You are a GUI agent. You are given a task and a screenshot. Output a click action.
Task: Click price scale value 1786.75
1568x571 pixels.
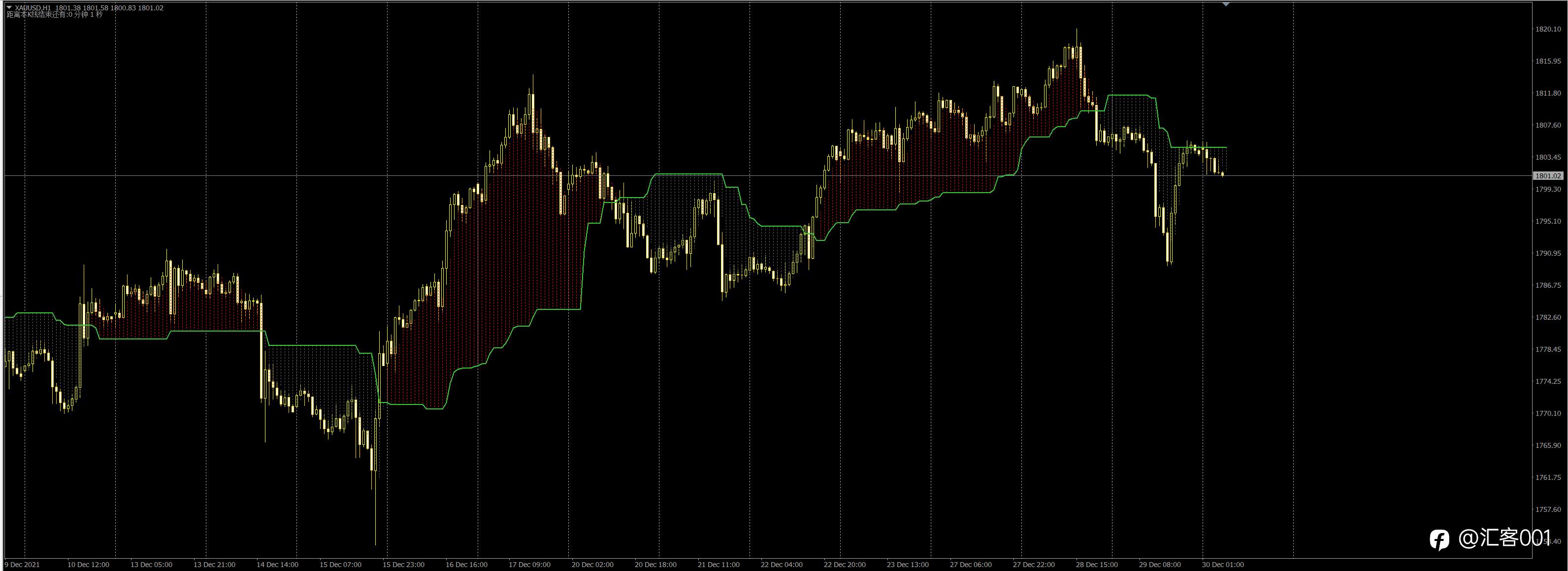click(1547, 286)
